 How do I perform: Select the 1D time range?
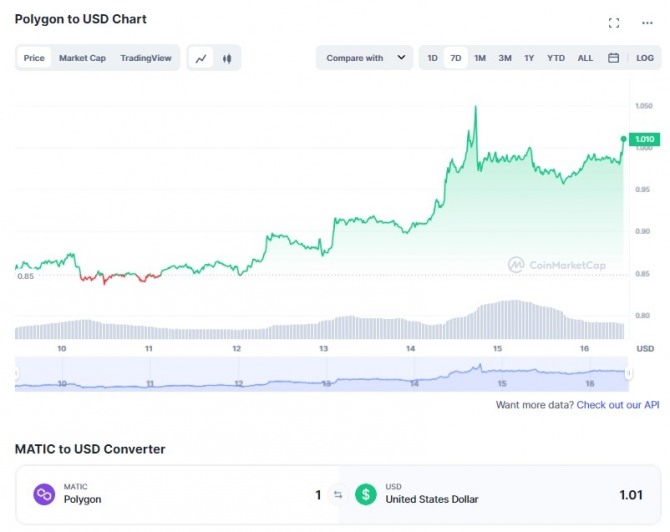pos(432,58)
